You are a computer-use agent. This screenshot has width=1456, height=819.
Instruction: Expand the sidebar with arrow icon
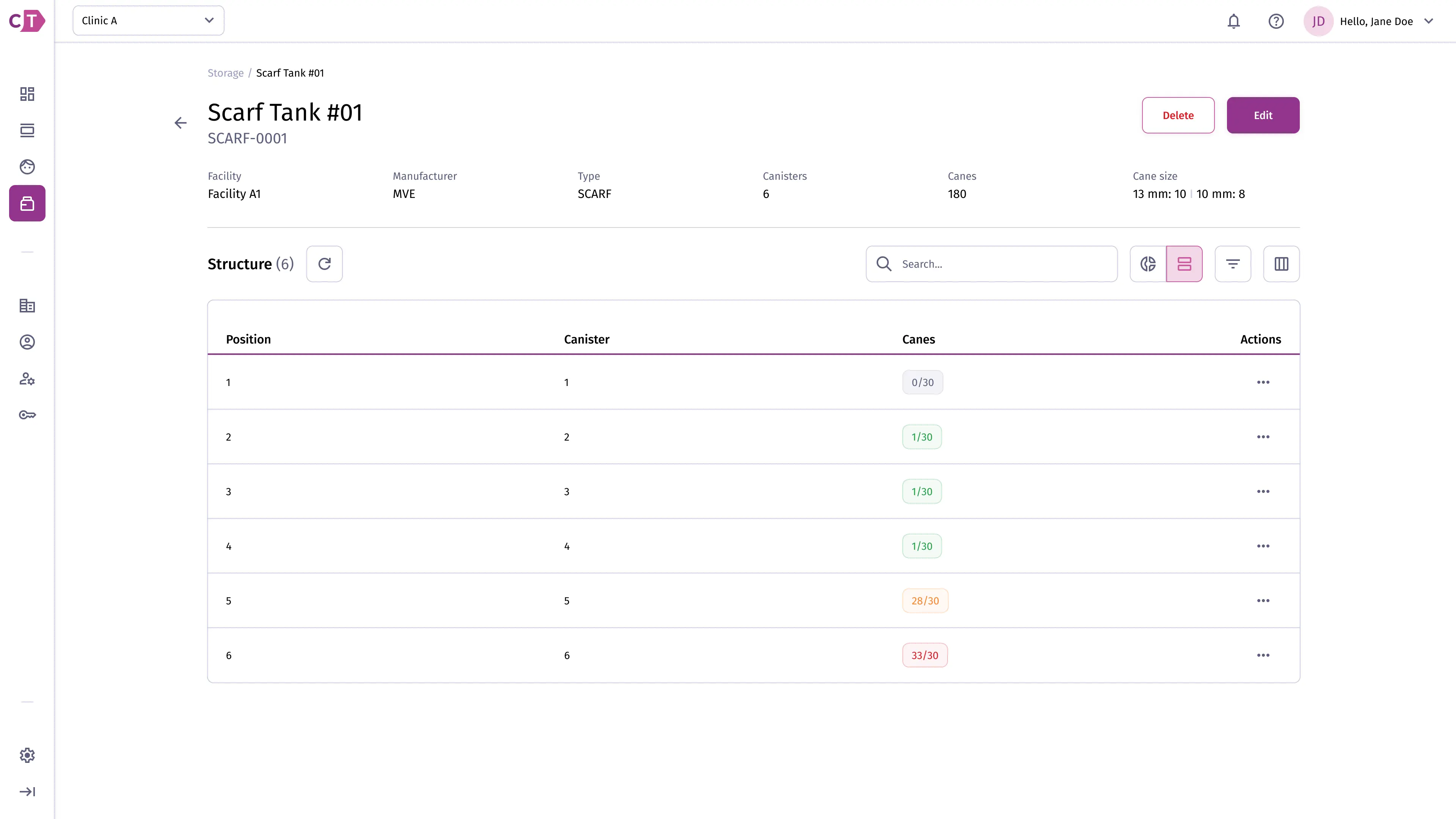(27, 791)
